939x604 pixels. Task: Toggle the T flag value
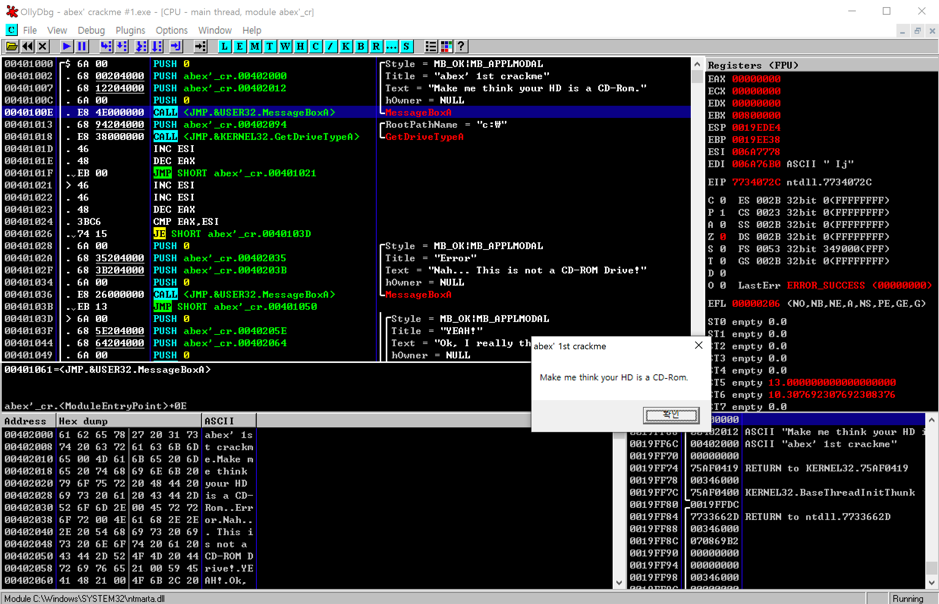723,261
